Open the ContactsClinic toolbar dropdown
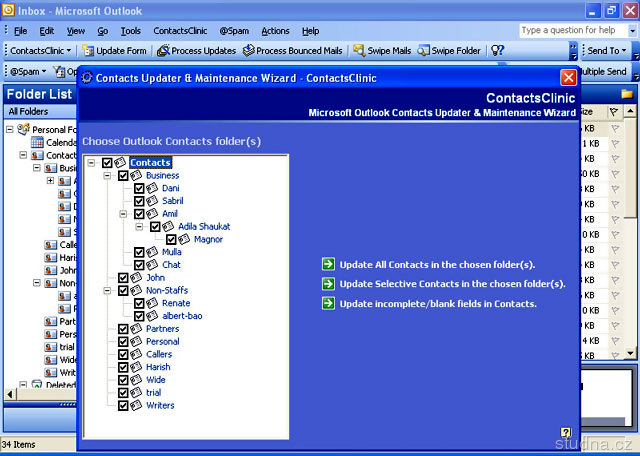The height and width of the screenshot is (456, 640). point(40,50)
